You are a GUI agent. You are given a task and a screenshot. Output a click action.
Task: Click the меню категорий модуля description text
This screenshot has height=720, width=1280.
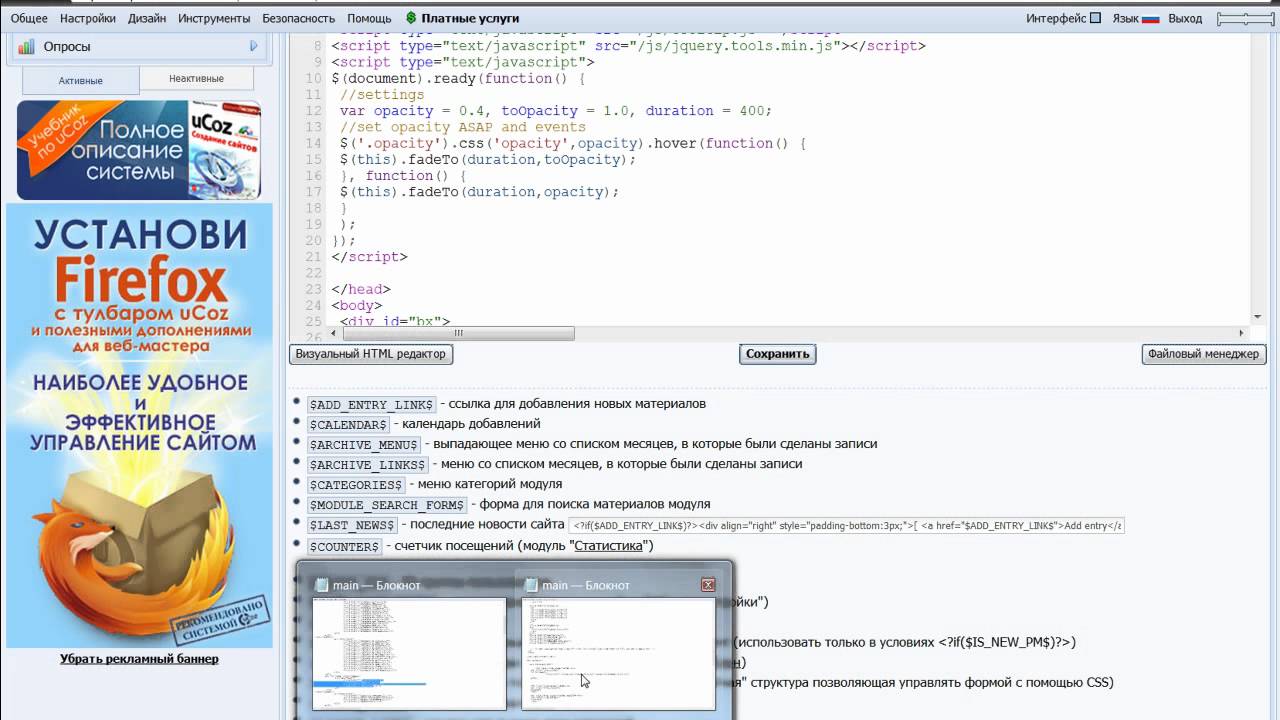[x=490, y=484]
